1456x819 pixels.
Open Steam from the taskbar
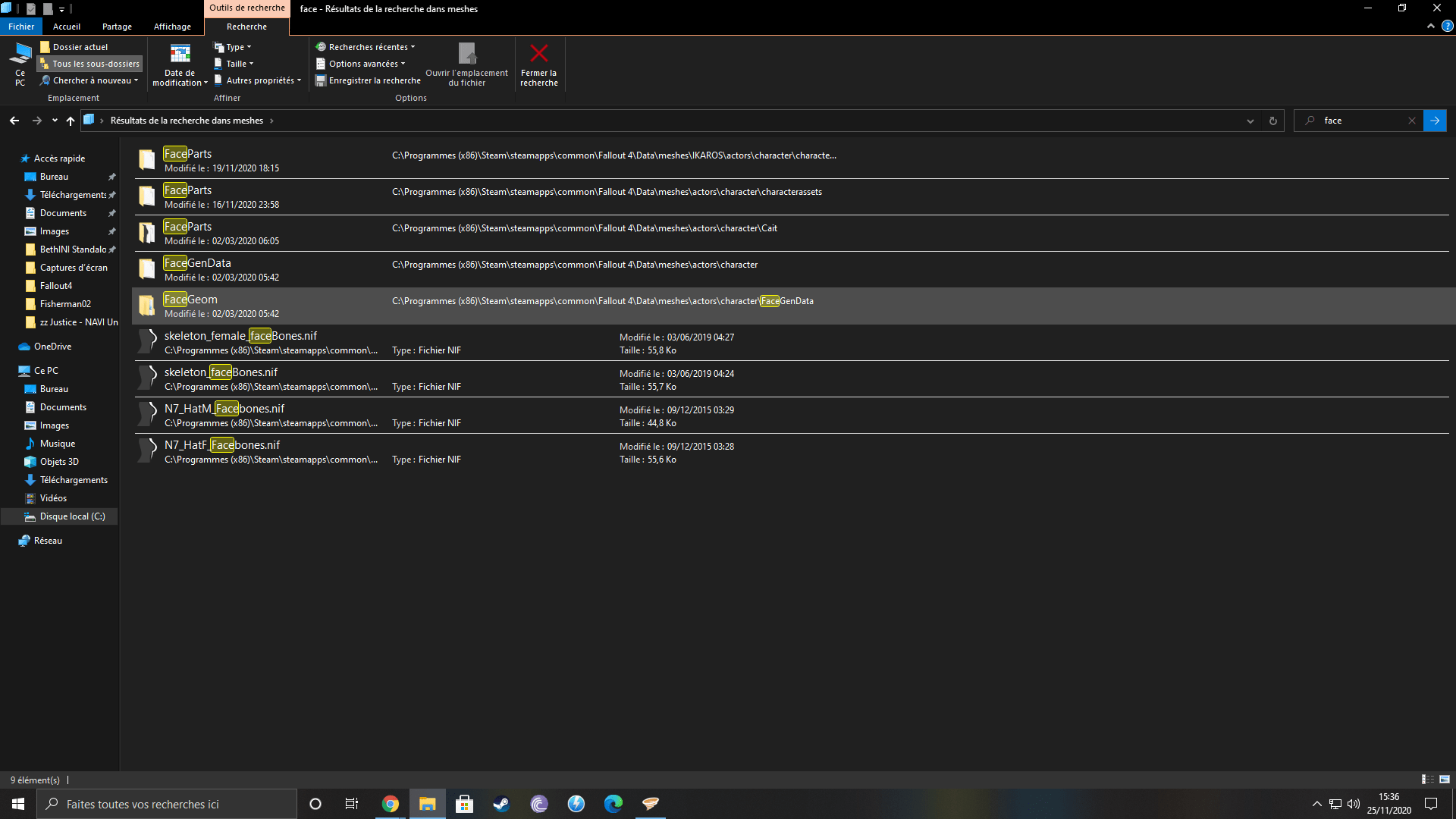coord(501,804)
